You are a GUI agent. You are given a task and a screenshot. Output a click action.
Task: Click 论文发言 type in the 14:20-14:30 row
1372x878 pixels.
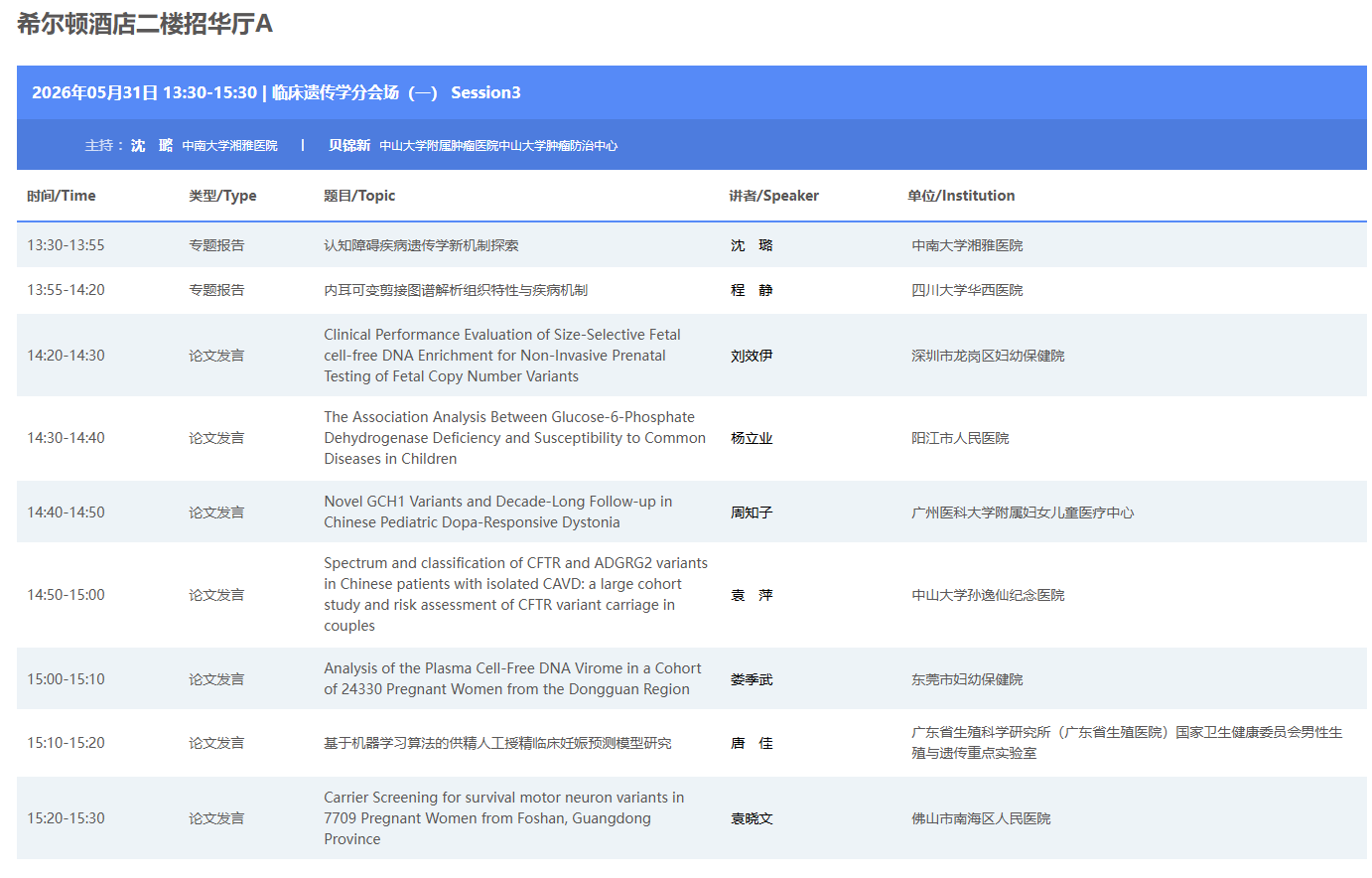click(x=216, y=356)
